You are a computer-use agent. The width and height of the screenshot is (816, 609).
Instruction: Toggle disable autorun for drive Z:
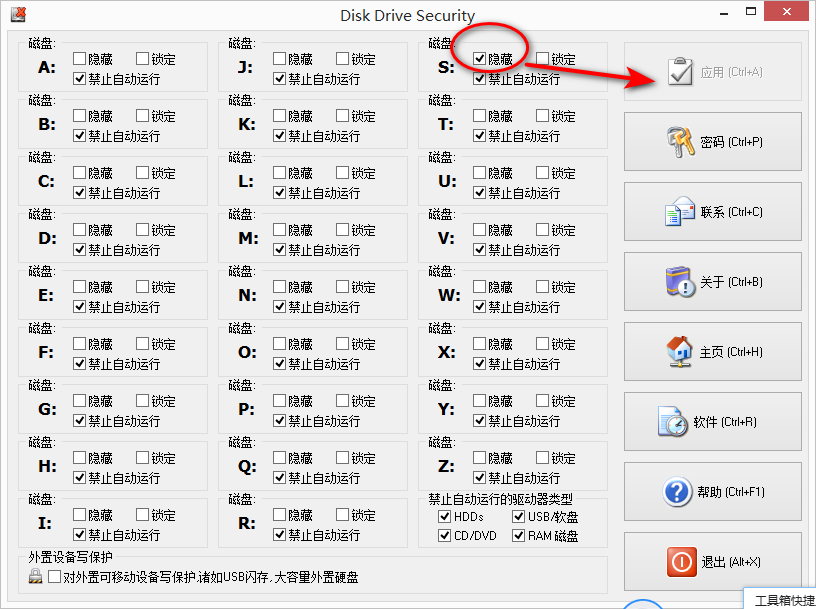479,477
